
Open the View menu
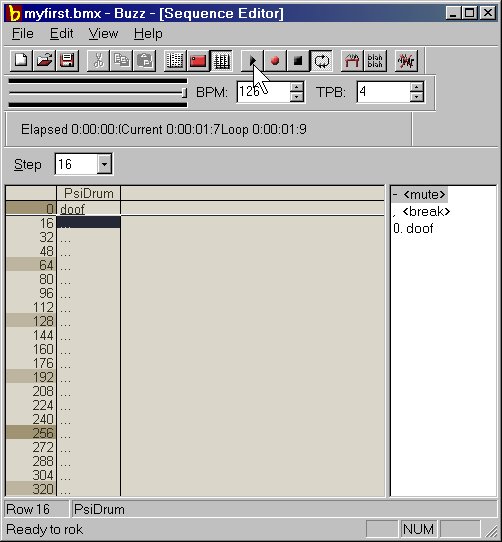point(103,34)
